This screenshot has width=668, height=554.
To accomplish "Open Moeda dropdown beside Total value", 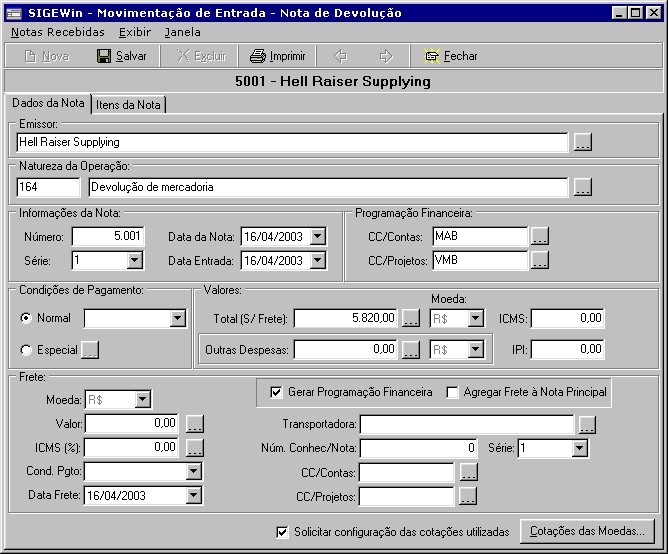I will [475, 318].
